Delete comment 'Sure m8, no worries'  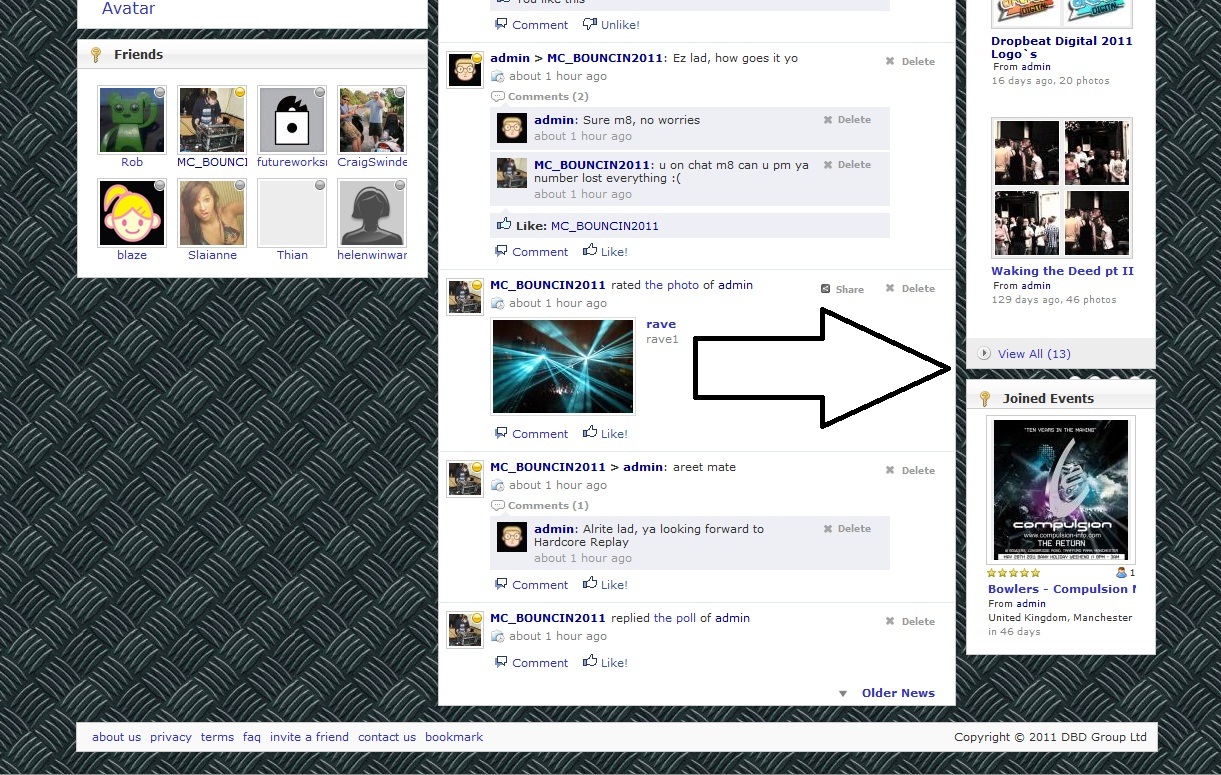[847, 119]
